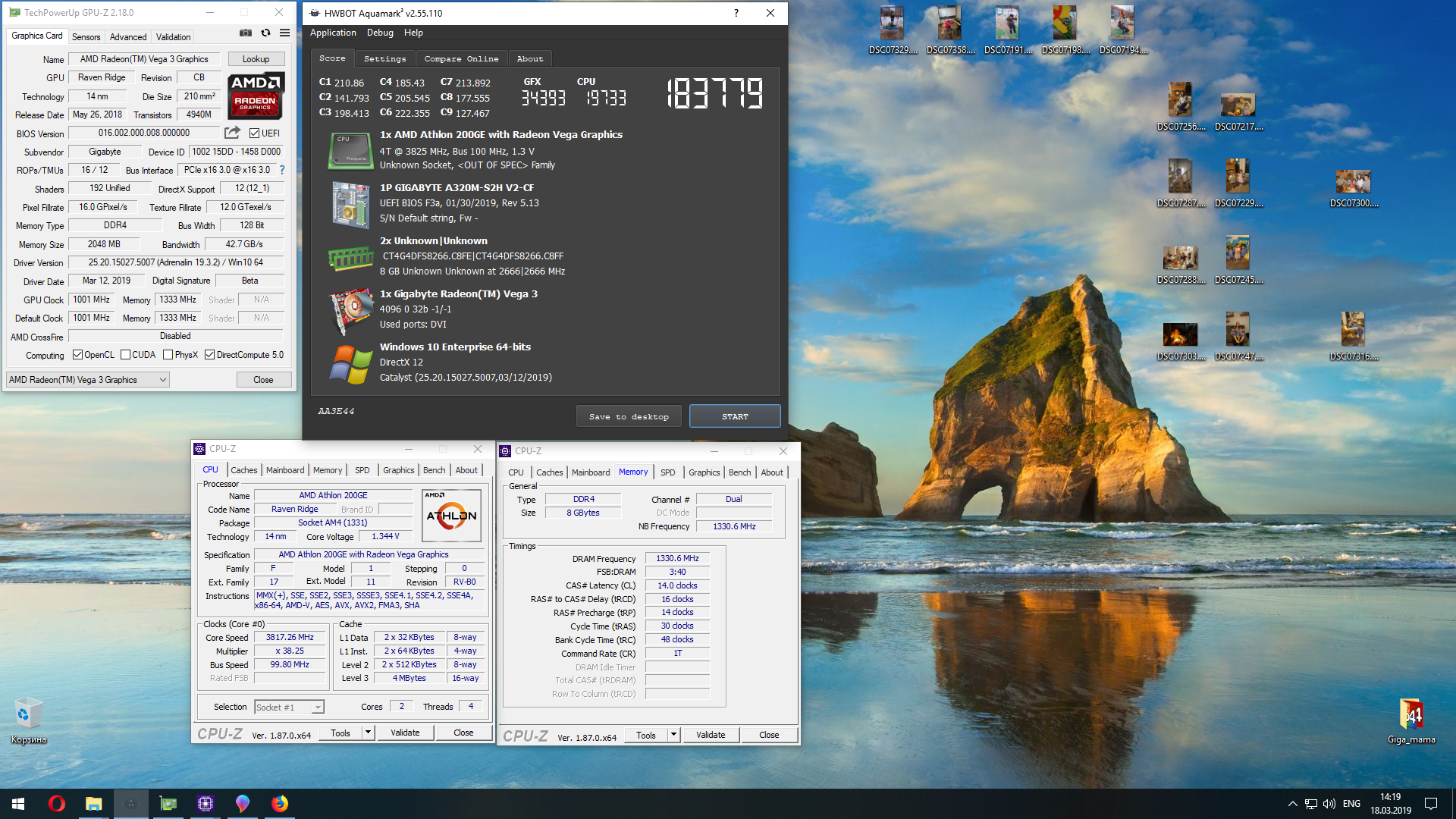Viewport: 1456px width, 819px height.
Task: Open the GPU-Z hamburger menu icon
Action: (284, 33)
